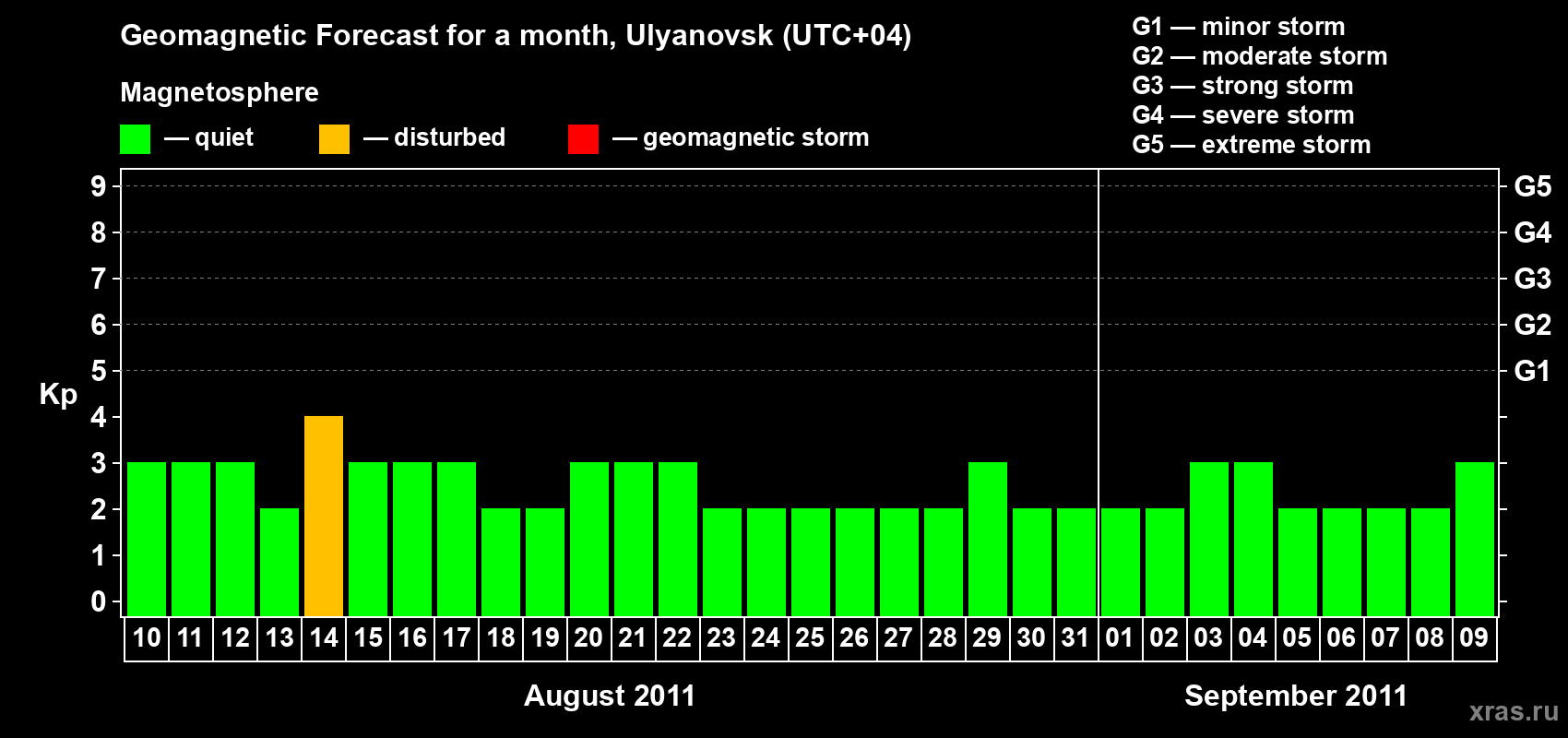Select the green bar for August 20
The height and width of the screenshot is (738, 1568).
click(x=589, y=539)
